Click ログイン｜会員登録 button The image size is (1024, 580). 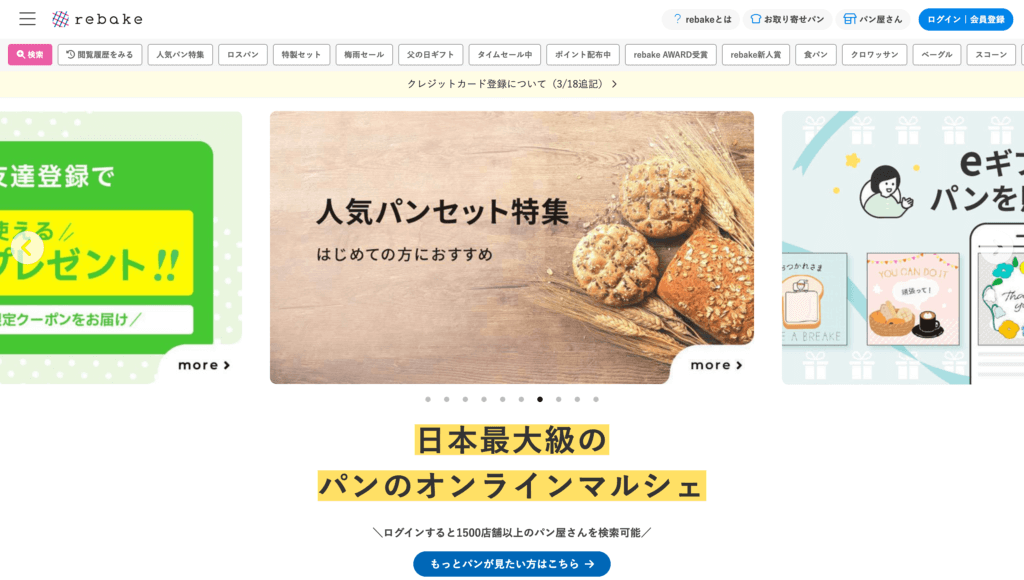[966, 20]
